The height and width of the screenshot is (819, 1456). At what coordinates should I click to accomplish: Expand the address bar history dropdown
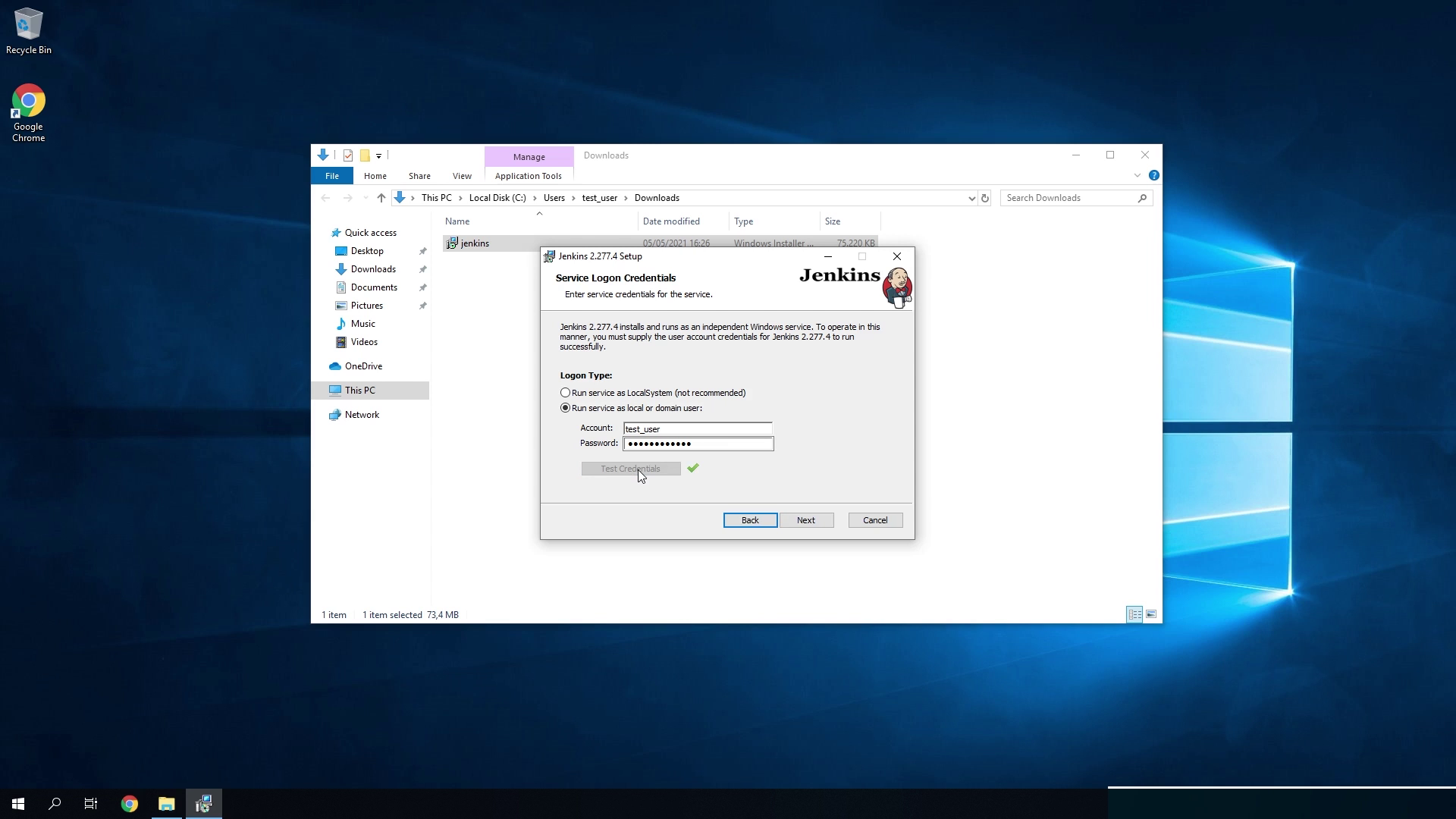[971, 198]
